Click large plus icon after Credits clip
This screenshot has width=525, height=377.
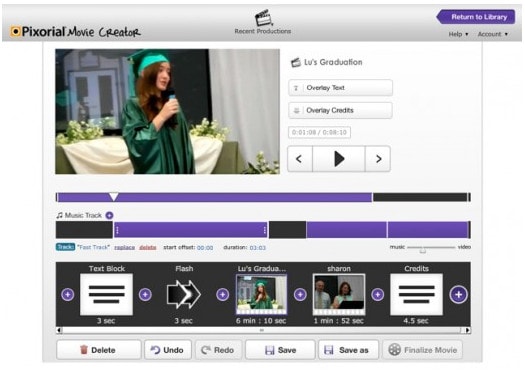458,295
